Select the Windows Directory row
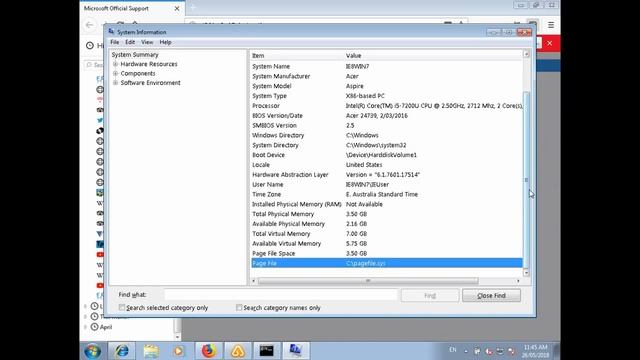640x360 pixels. pyautogui.click(x=387, y=135)
